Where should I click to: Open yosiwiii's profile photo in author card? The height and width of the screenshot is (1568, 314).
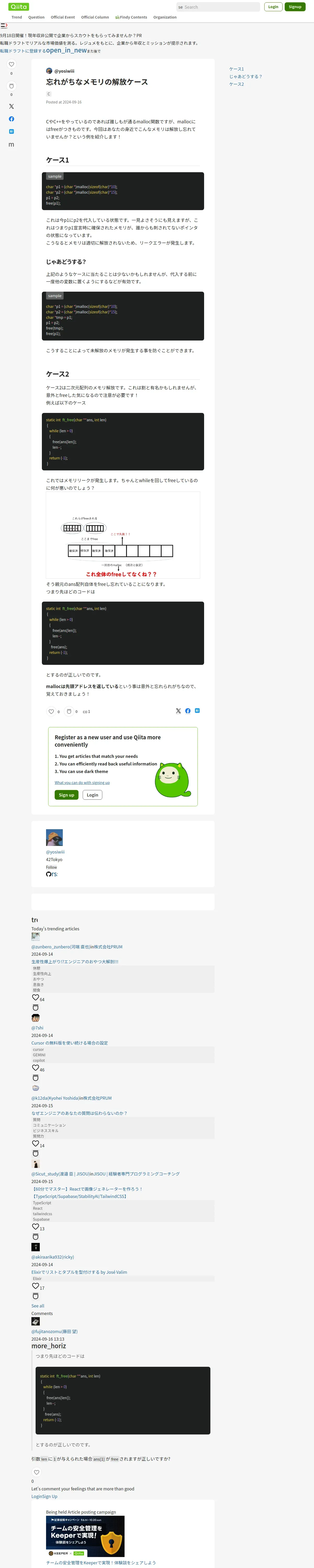coord(54,838)
